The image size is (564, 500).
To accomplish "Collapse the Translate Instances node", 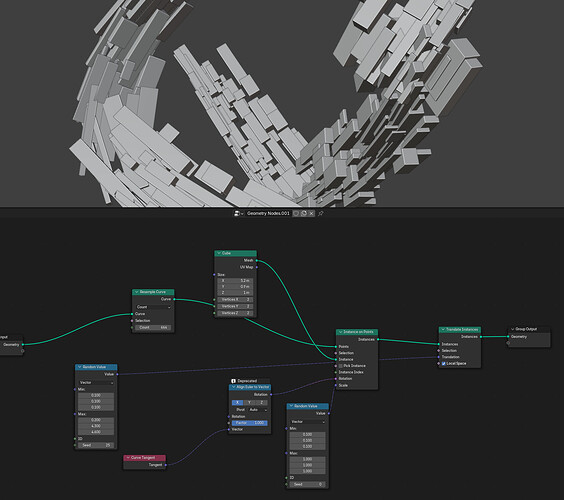I will [443, 329].
